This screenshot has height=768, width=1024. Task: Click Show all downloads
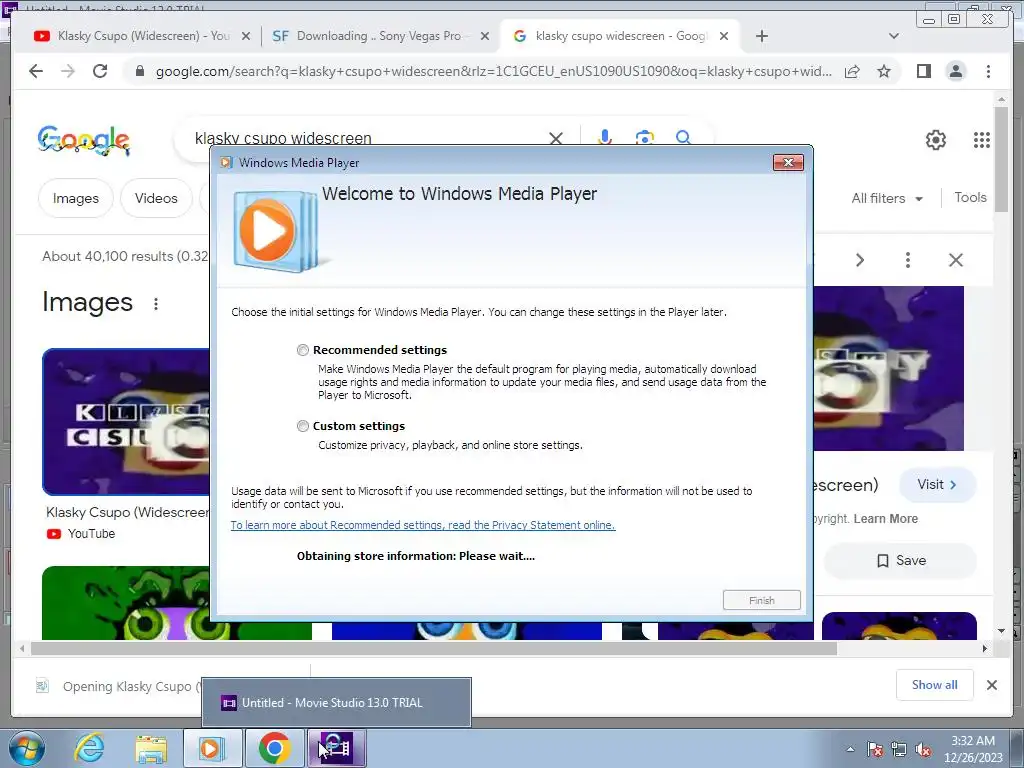click(935, 684)
